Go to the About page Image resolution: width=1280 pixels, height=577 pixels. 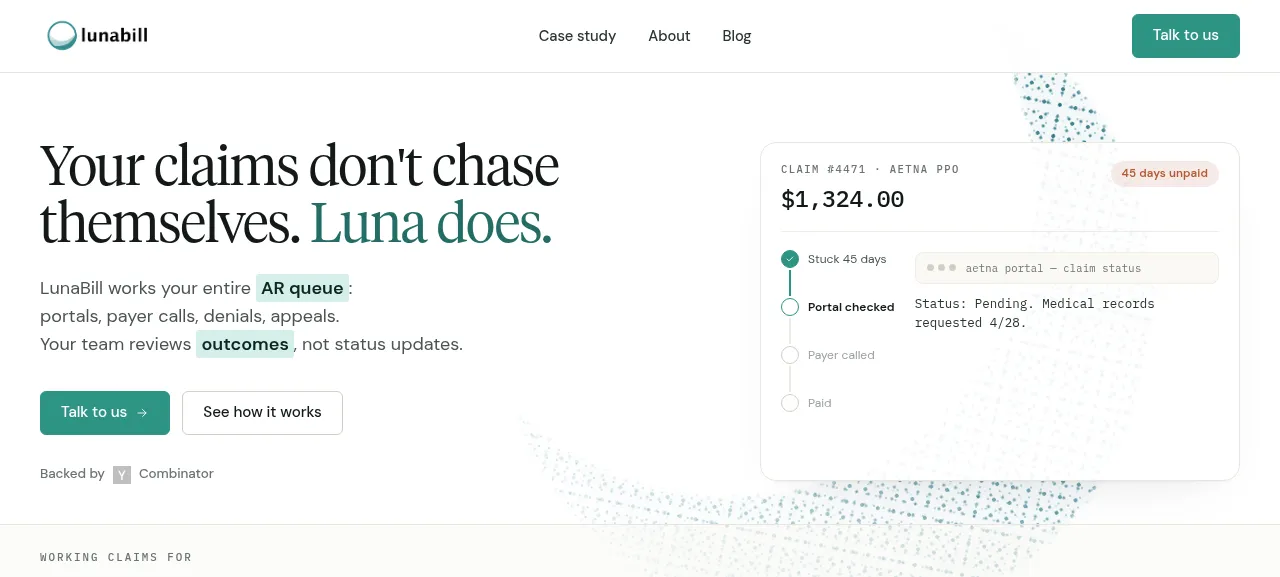click(x=669, y=36)
